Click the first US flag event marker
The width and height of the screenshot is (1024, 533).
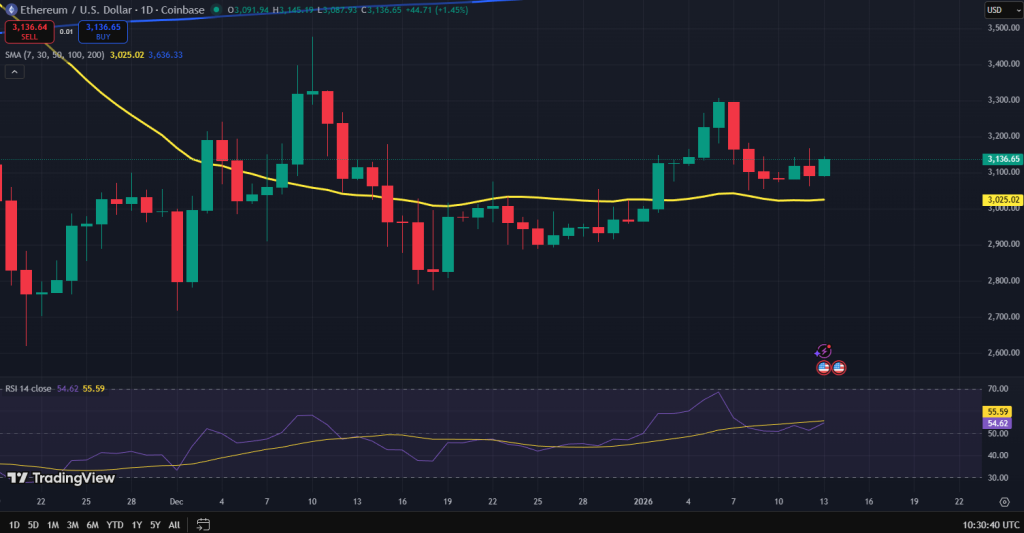coord(824,368)
